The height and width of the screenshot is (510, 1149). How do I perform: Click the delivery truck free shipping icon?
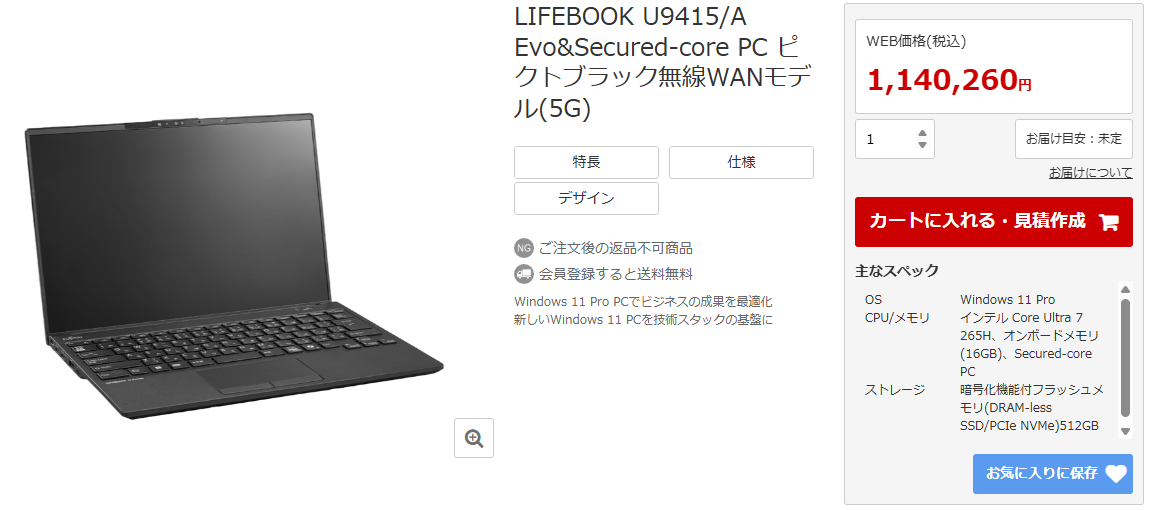tap(523, 274)
